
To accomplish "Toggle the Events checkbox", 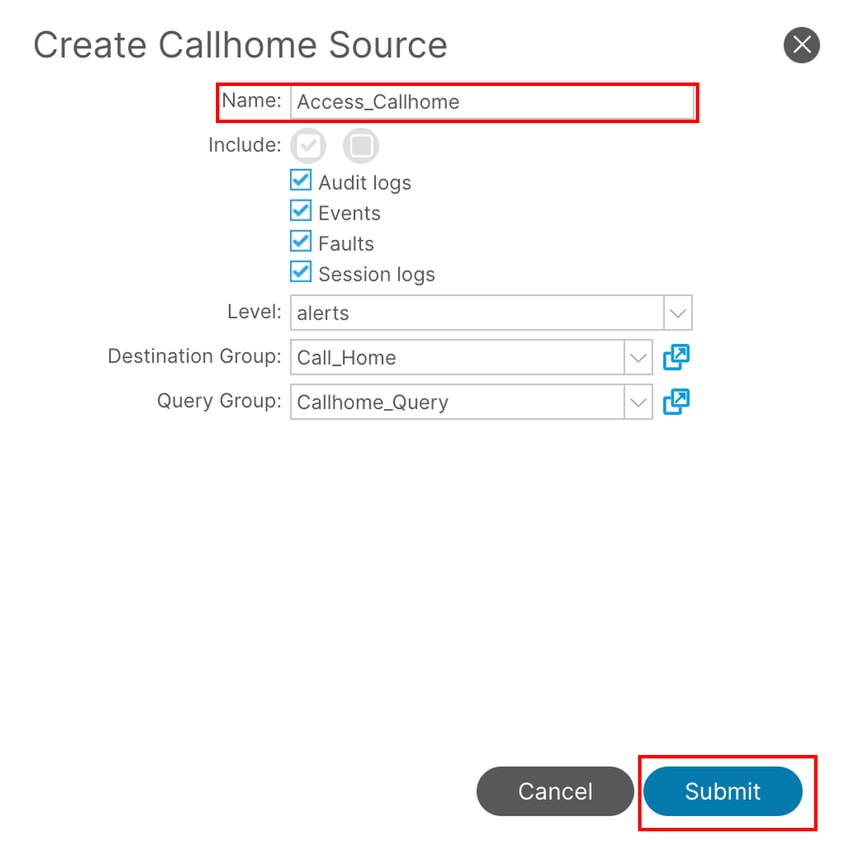I will [301, 212].
